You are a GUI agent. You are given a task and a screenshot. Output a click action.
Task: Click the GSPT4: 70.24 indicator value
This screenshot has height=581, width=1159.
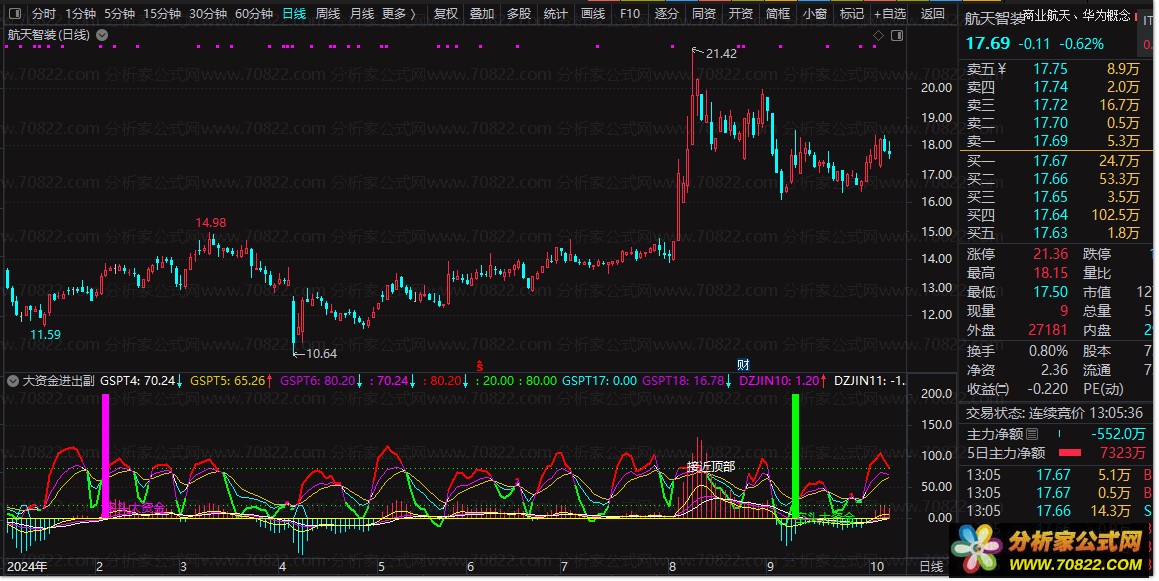coord(141,381)
